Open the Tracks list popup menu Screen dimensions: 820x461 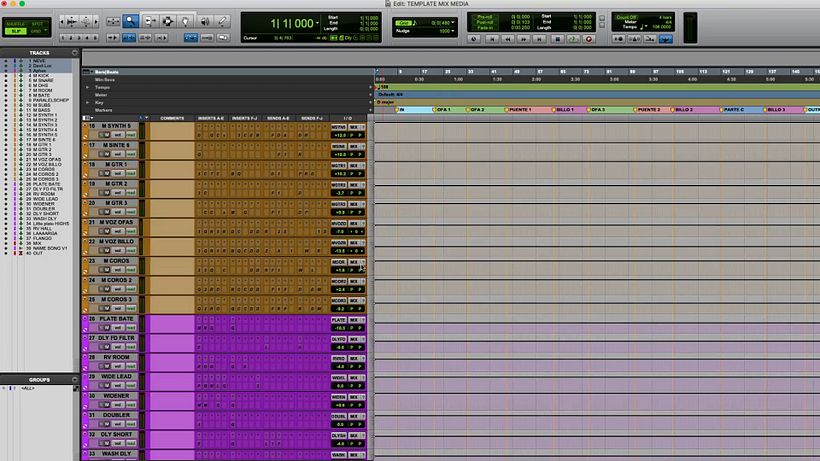pos(75,53)
